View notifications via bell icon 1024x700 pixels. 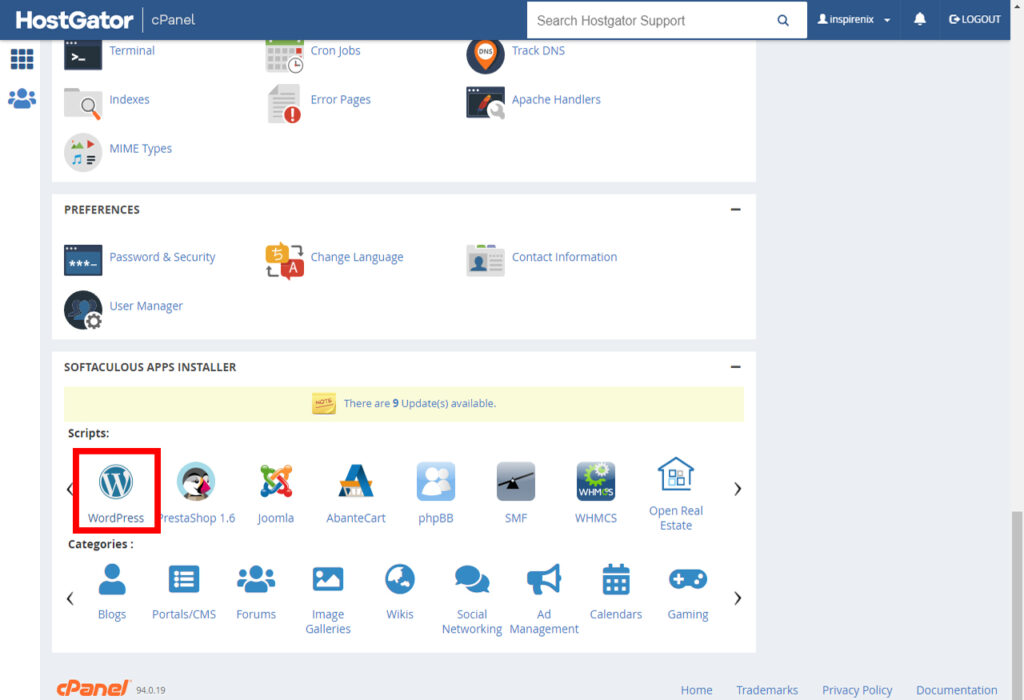click(x=920, y=19)
